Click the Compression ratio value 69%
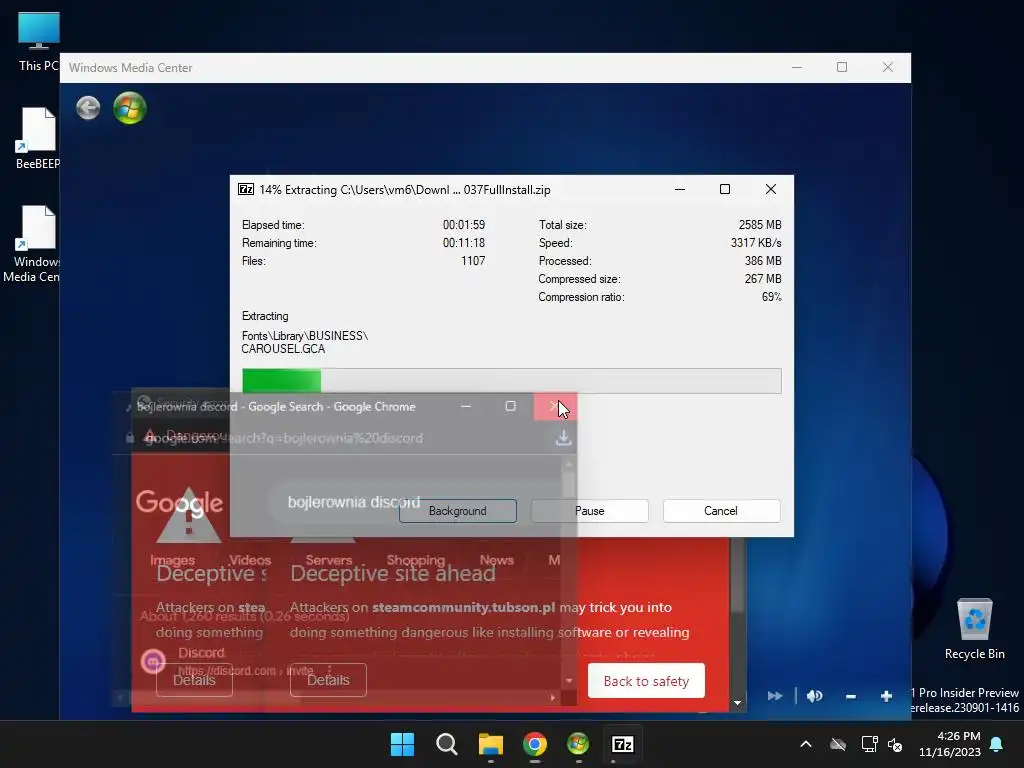Viewport: 1024px width, 768px height. pos(771,296)
